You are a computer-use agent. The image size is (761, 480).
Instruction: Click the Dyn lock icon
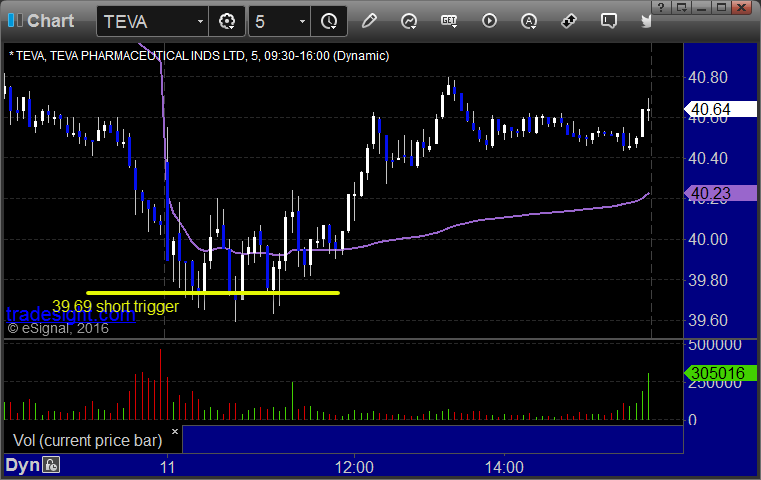click(51, 465)
